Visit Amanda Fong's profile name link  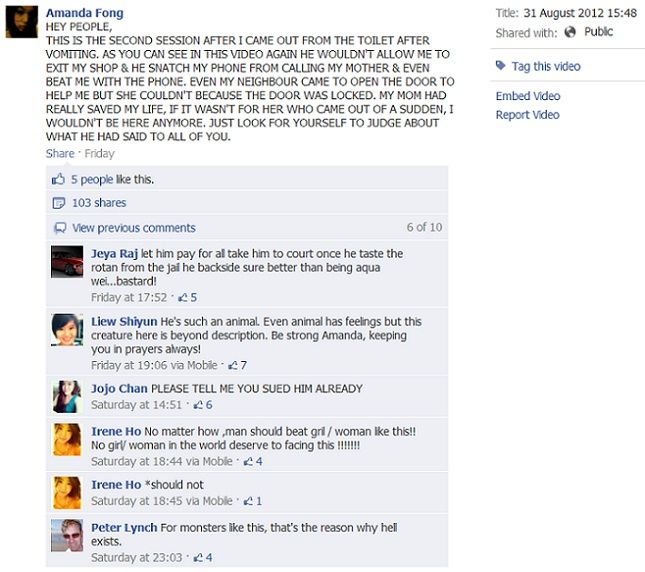pos(84,13)
